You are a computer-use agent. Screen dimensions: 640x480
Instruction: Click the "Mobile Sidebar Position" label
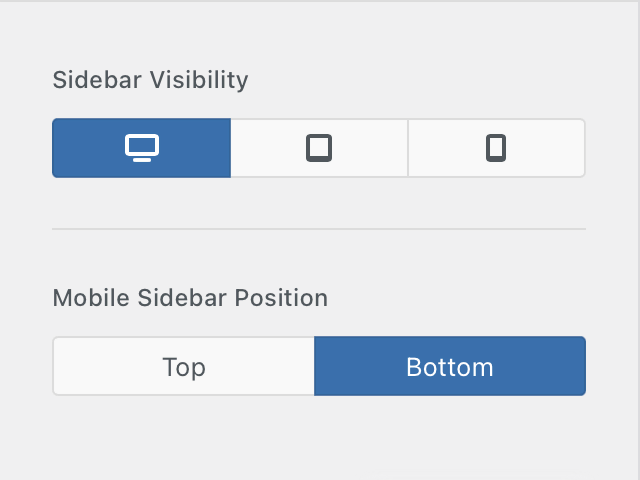tap(190, 298)
